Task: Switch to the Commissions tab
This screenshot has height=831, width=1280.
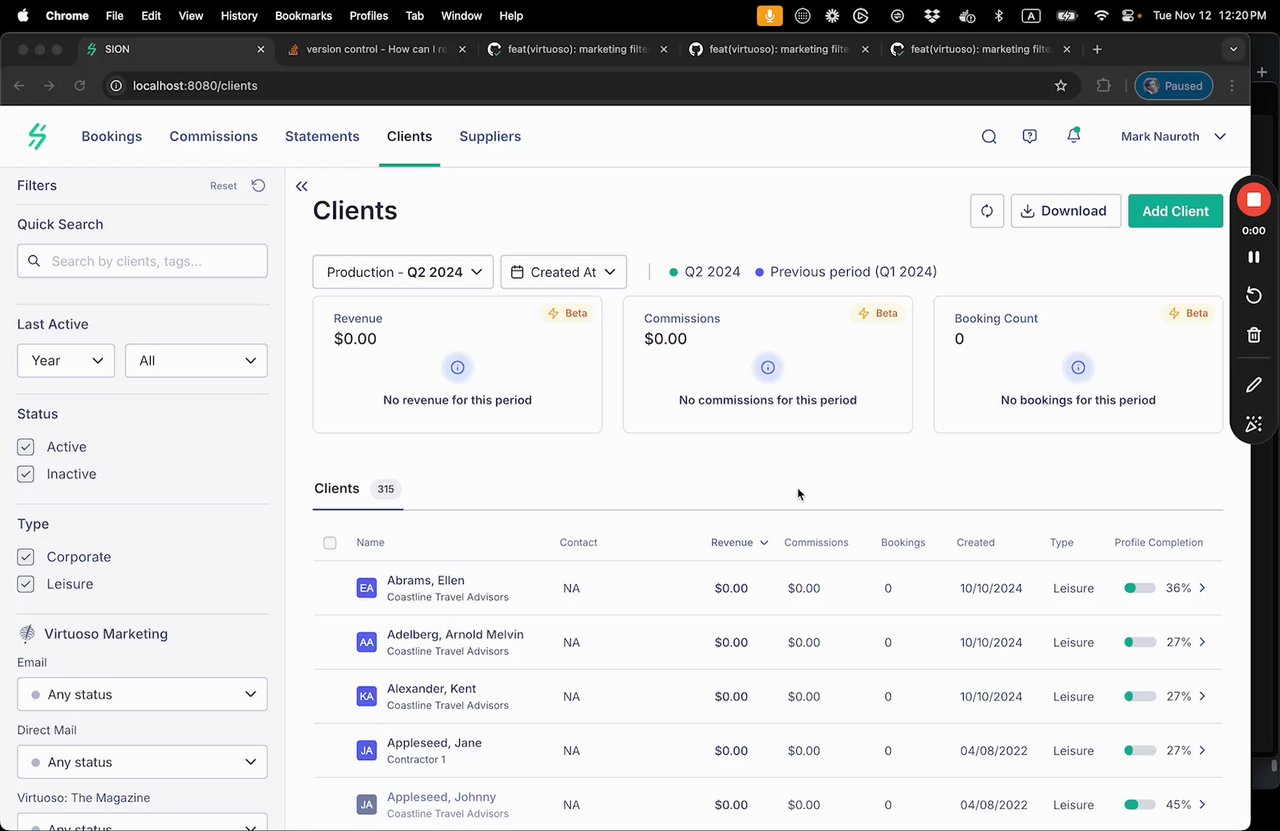Action: pyautogui.click(x=213, y=136)
